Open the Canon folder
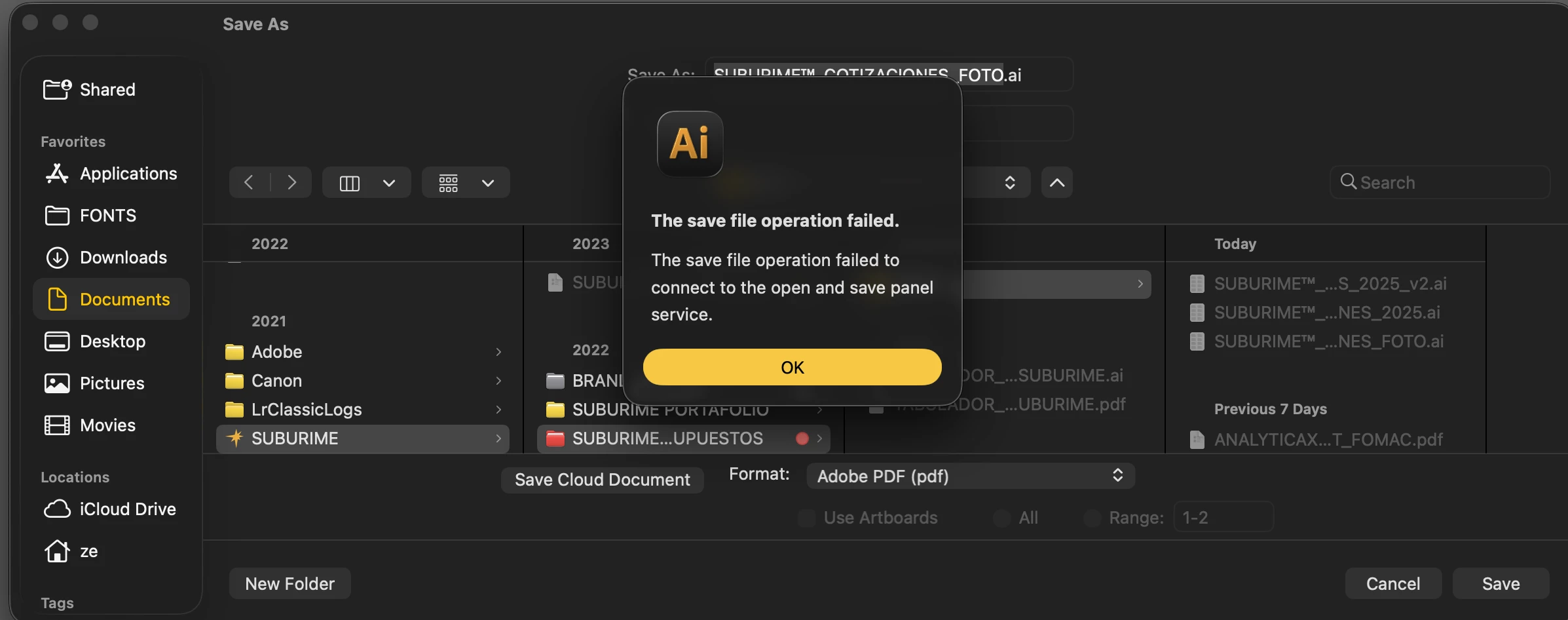This screenshot has width=1568, height=620. pyautogui.click(x=363, y=380)
